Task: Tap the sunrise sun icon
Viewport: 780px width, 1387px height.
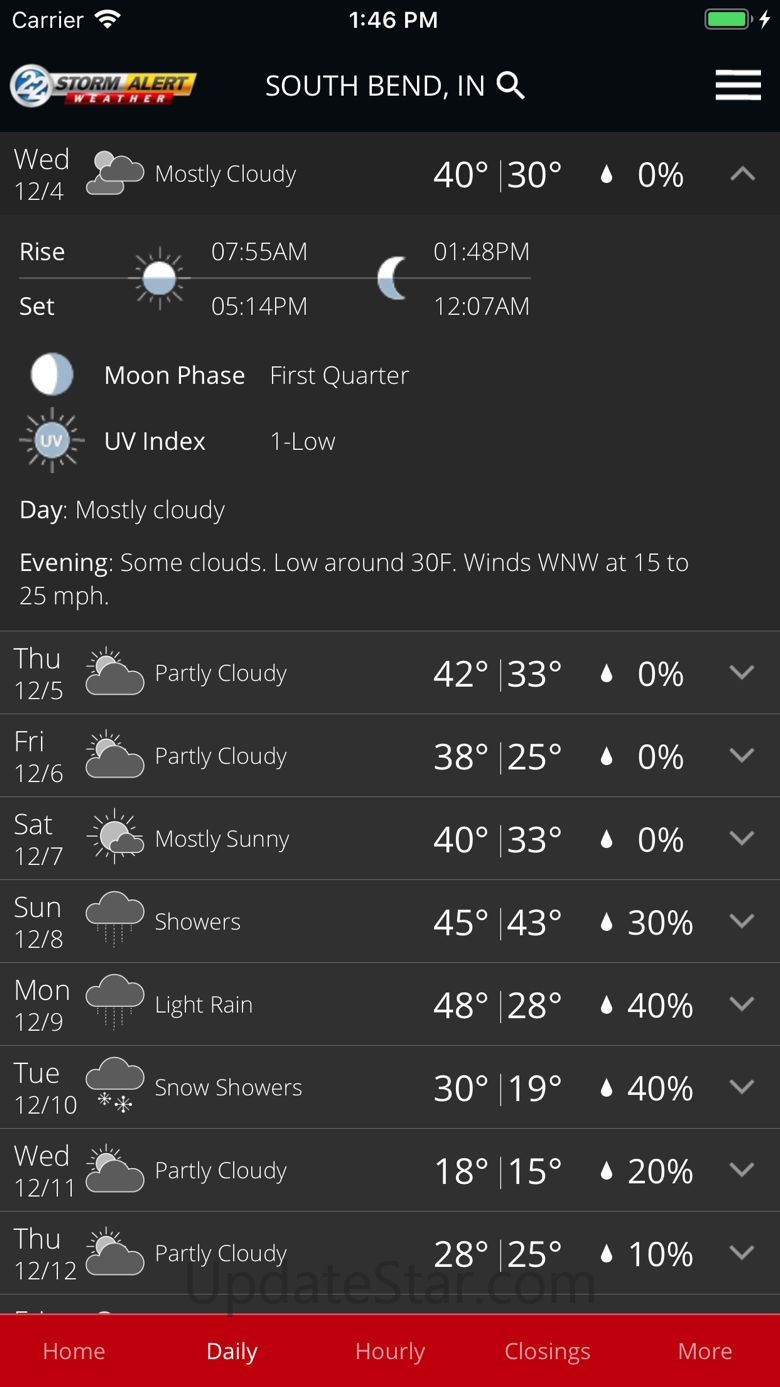Action: (160, 278)
